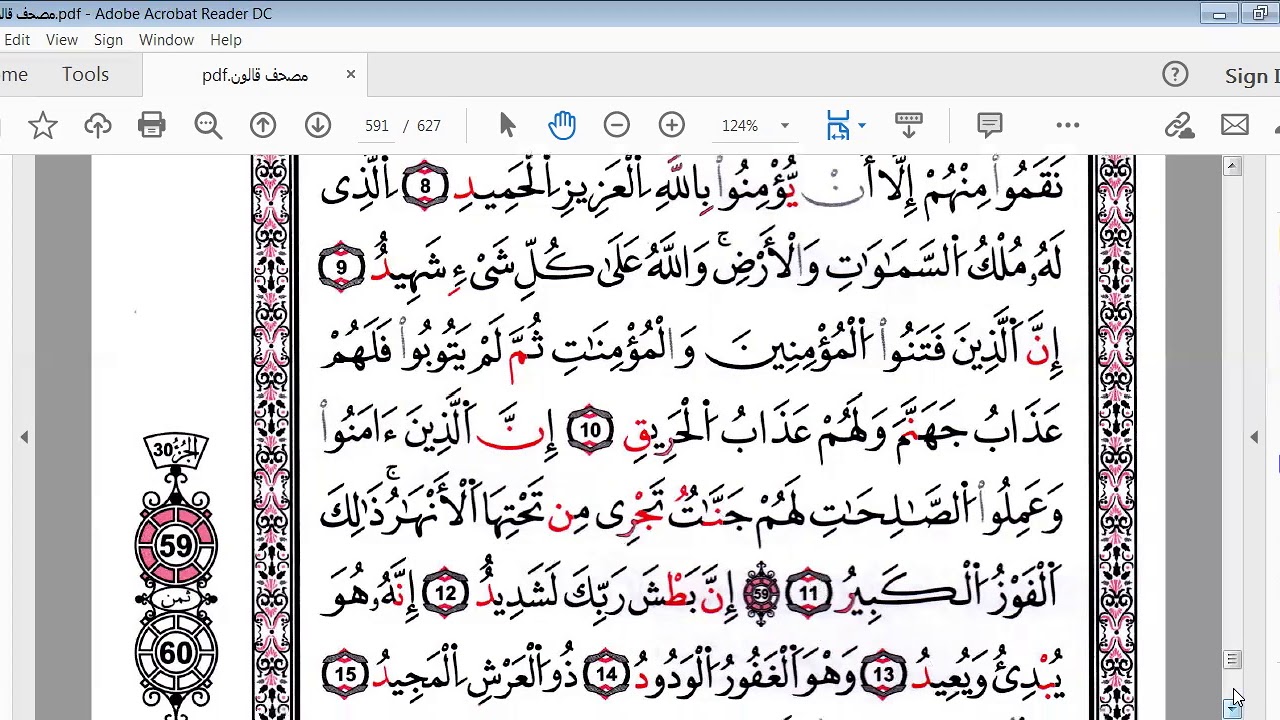Screen dimensions: 1280x720
Task: Click the page number field showing 591
Action: [x=376, y=126]
